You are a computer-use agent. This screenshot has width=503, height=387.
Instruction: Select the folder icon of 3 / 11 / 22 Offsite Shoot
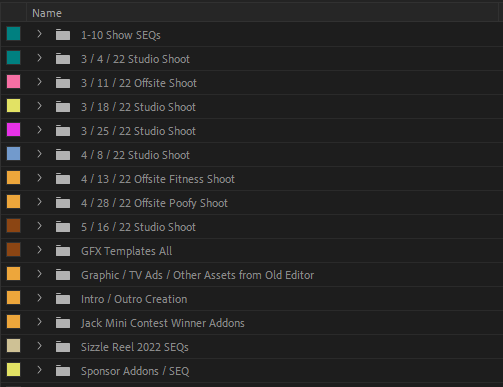pyautogui.click(x=63, y=83)
